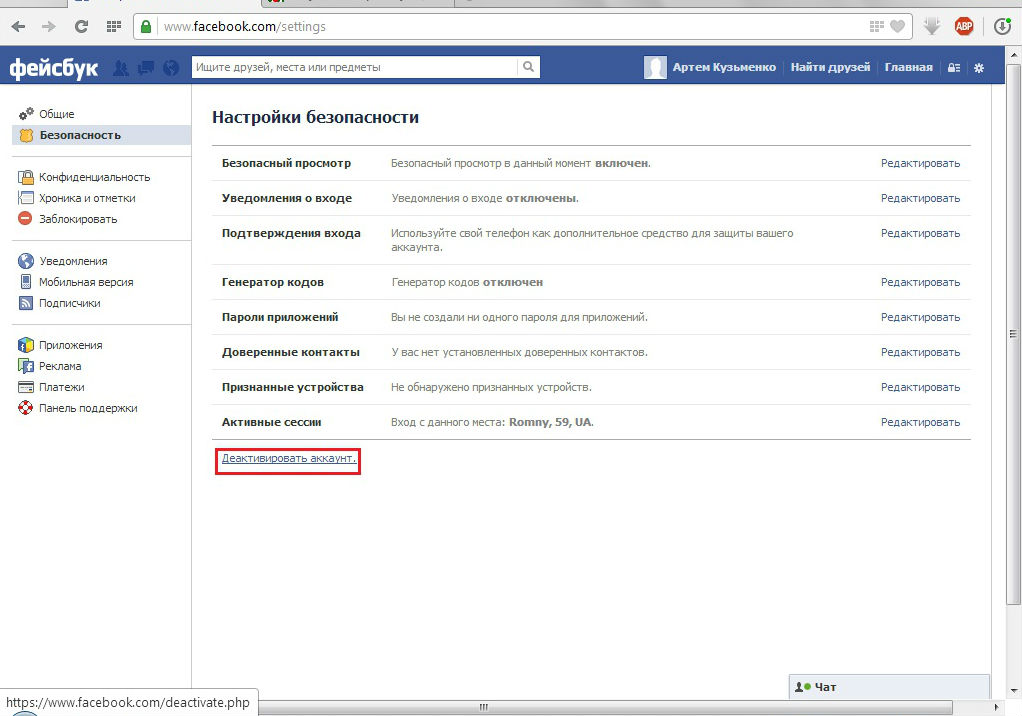Reload the page with the refresh icon

point(81,27)
